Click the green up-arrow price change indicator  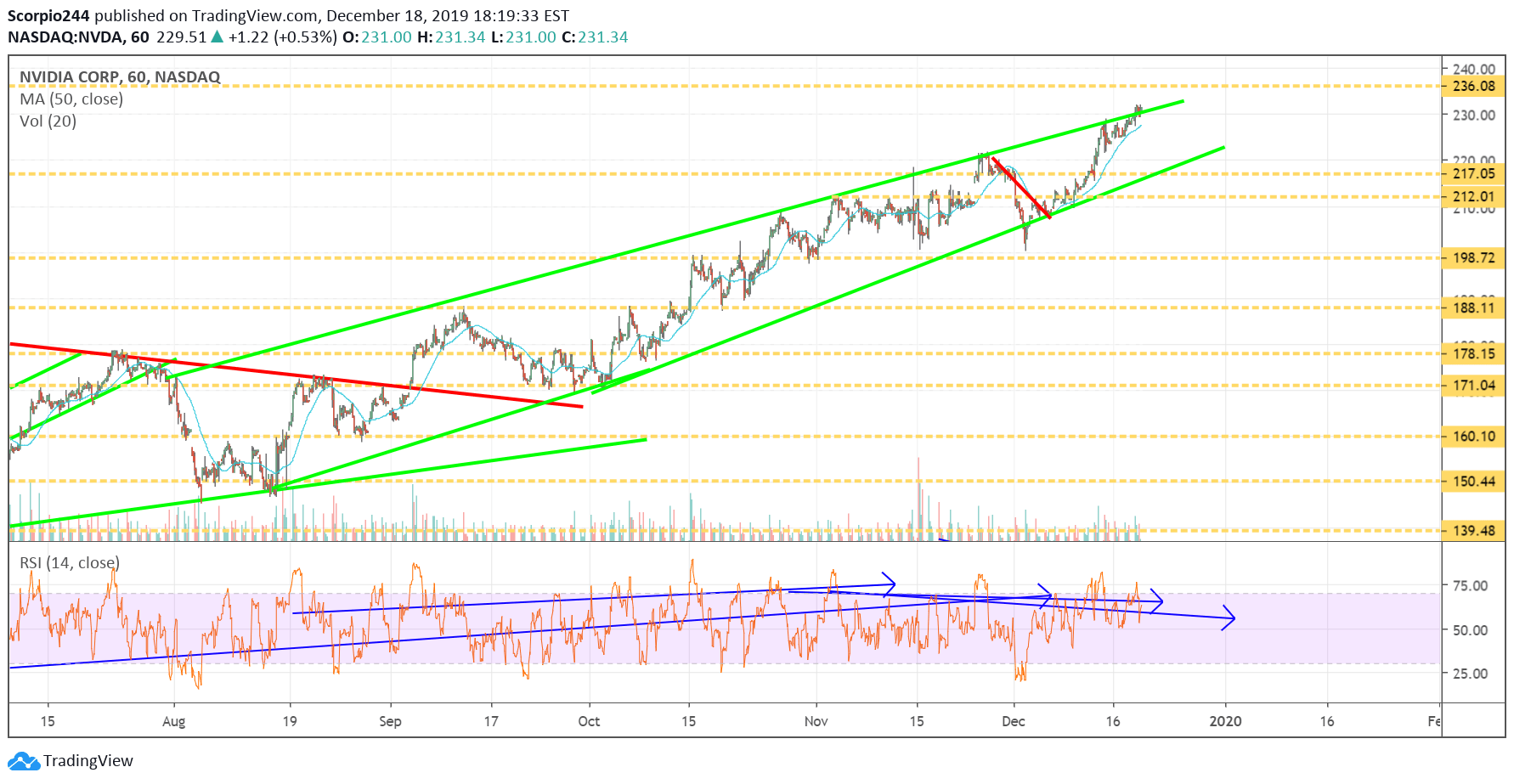tap(217, 37)
